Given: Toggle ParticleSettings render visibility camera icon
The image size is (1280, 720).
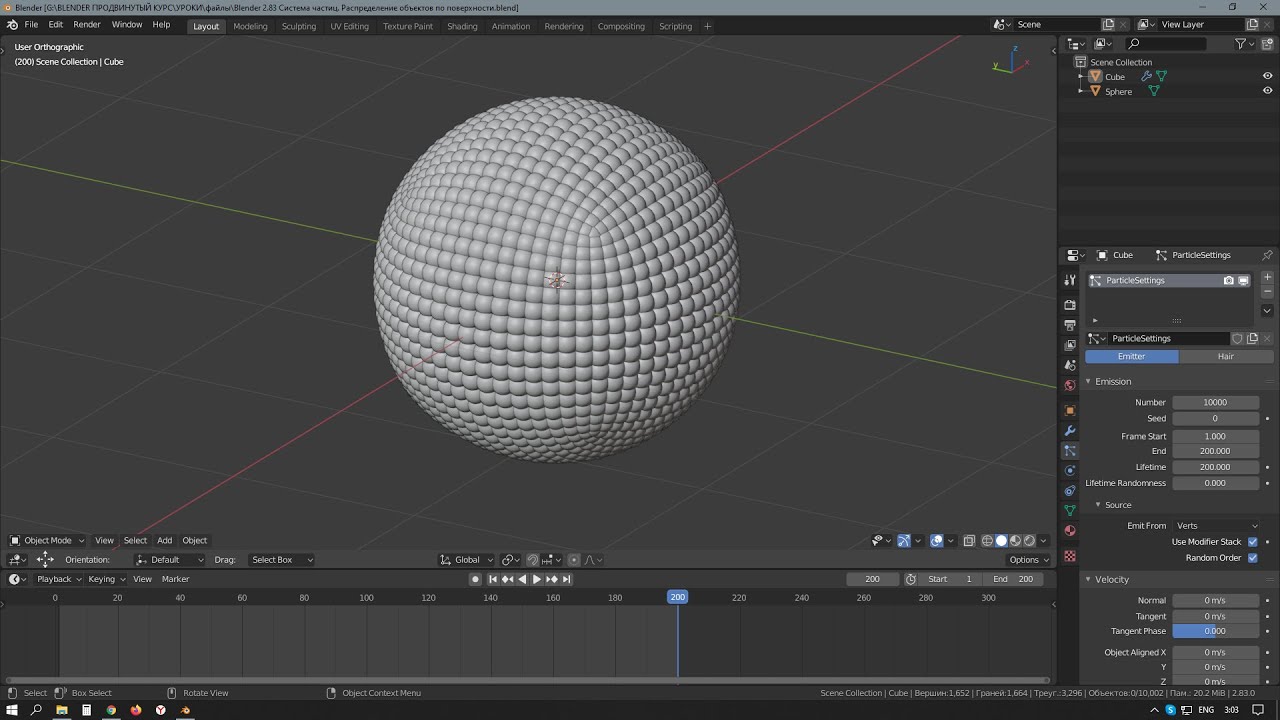Looking at the screenshot, I should 1228,281.
